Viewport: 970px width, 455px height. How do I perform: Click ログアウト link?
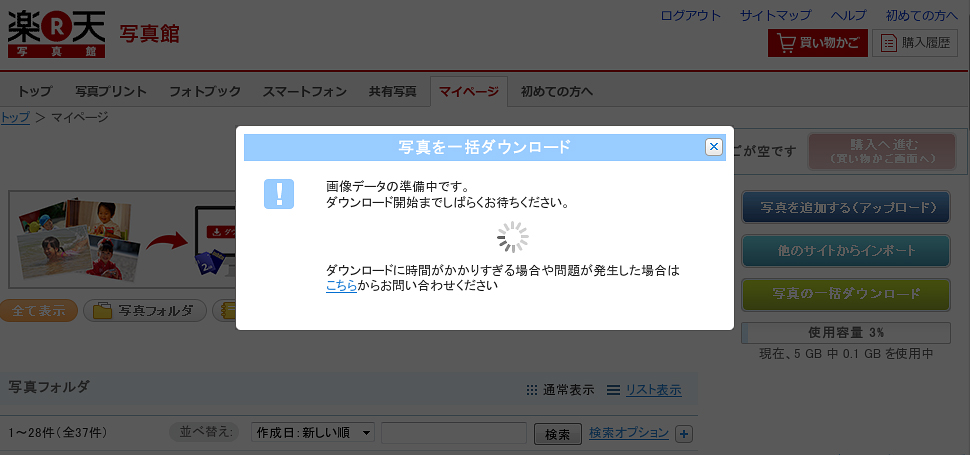(691, 15)
